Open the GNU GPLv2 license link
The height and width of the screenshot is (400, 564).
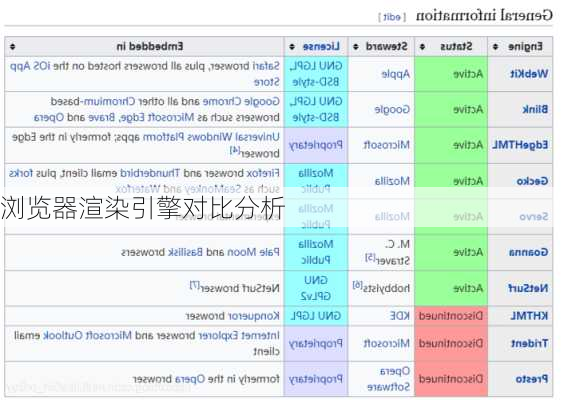316,288
